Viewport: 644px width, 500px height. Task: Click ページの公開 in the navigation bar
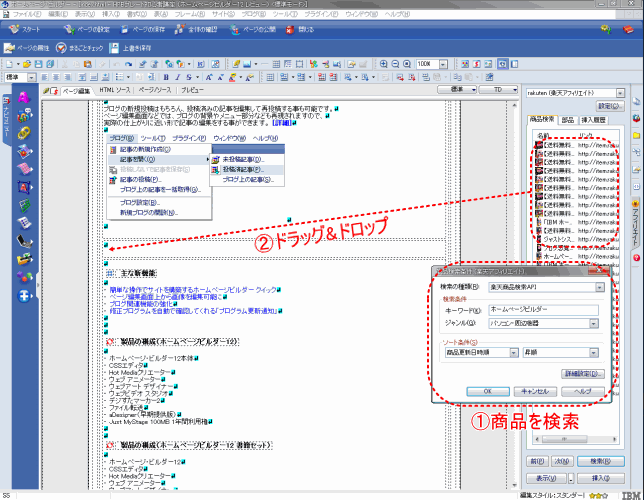253,30
